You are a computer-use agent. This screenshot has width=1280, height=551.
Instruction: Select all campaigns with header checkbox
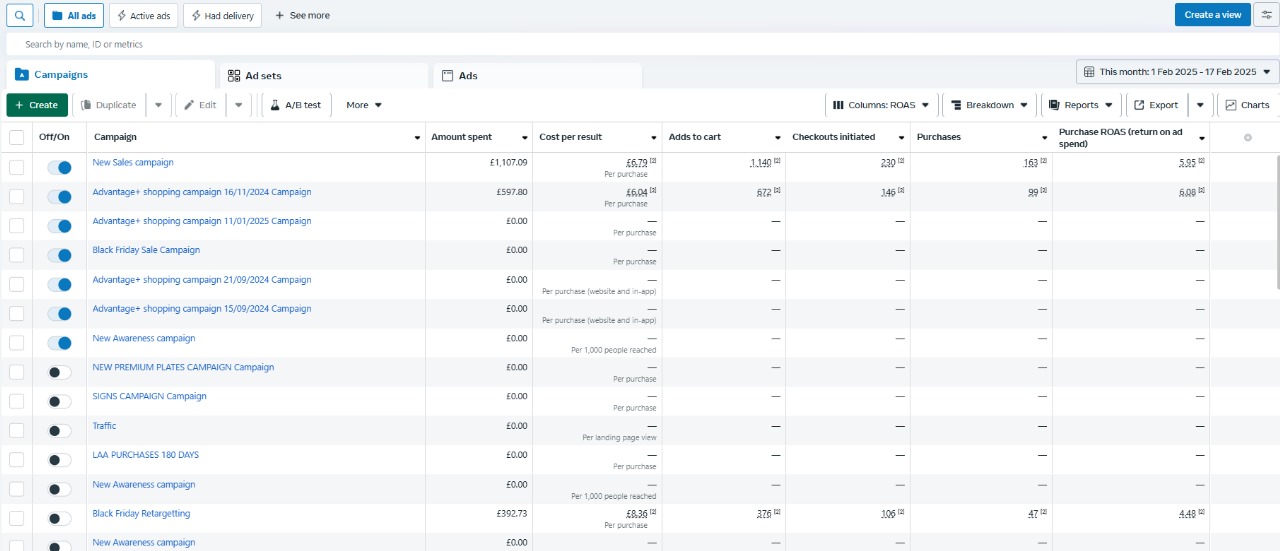[16, 137]
